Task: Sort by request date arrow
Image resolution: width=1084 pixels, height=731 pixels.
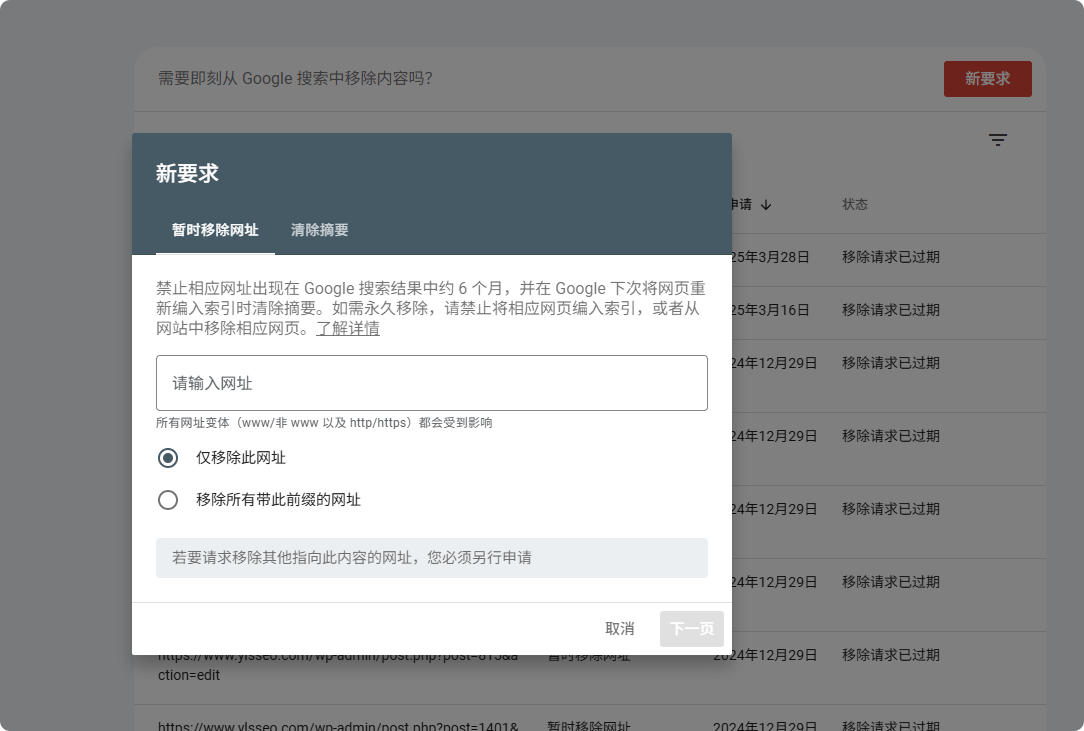Action: click(766, 205)
